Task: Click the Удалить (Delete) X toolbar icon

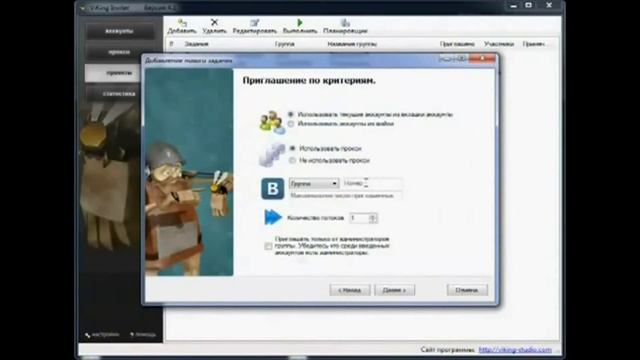Action: click(214, 22)
